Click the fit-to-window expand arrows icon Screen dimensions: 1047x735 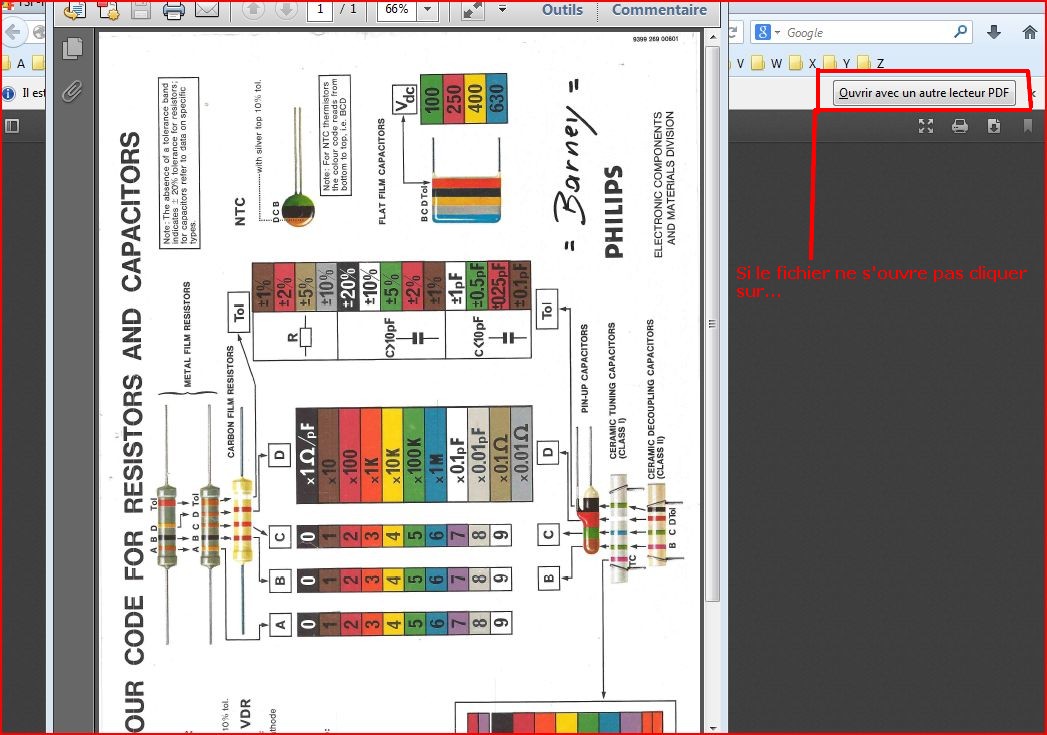tap(473, 11)
